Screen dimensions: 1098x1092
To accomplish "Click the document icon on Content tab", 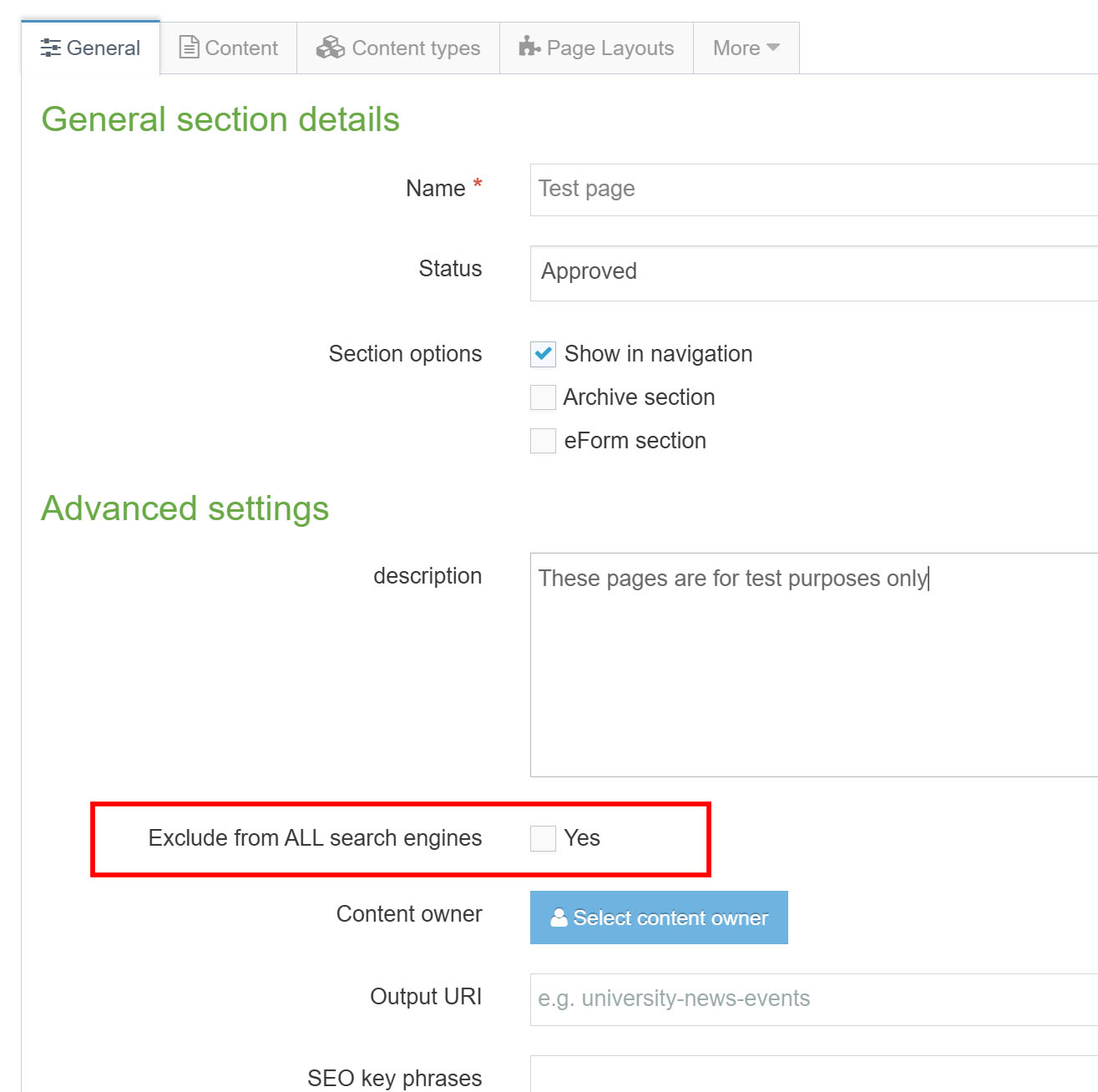I will [190, 48].
